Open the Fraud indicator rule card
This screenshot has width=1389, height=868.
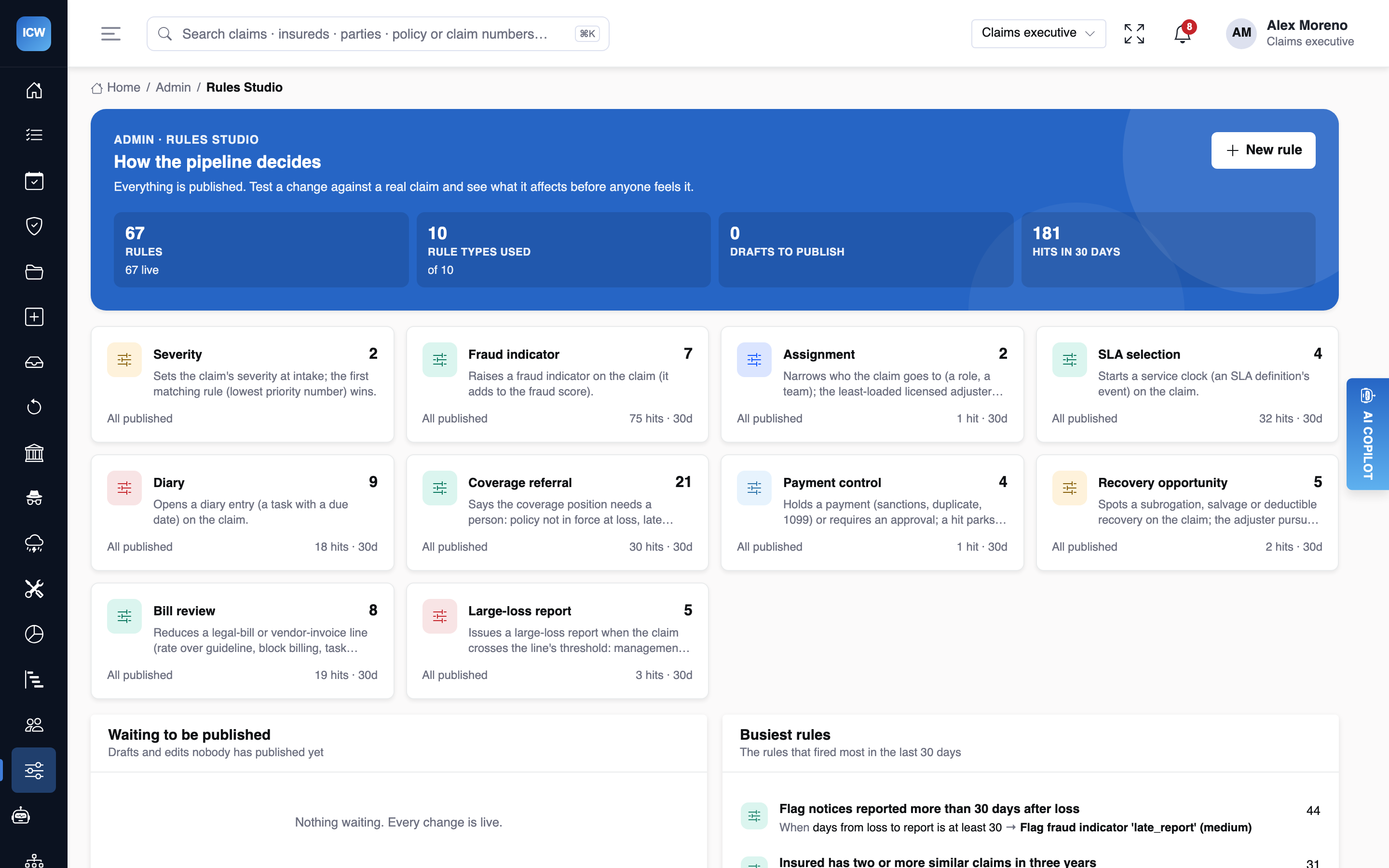point(558,384)
